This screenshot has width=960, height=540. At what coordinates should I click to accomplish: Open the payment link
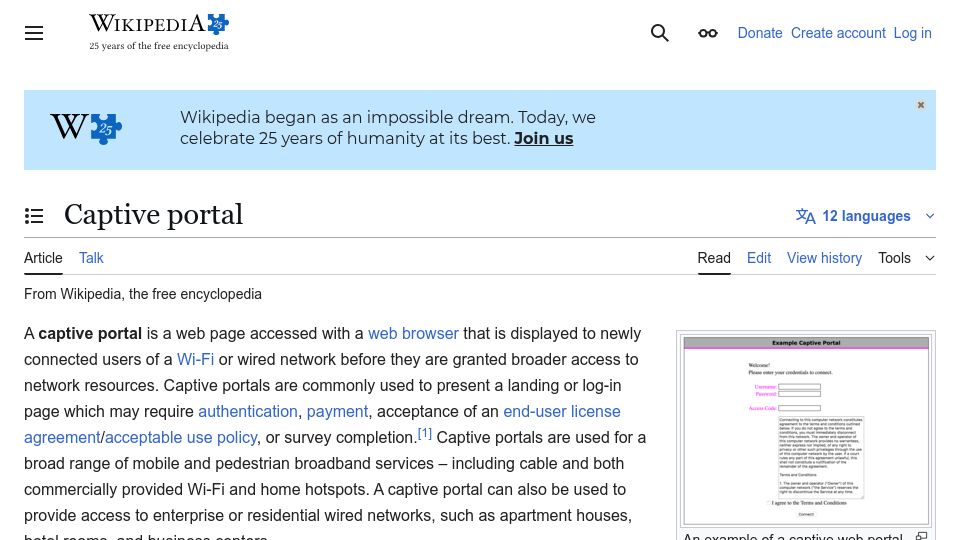[337, 411]
